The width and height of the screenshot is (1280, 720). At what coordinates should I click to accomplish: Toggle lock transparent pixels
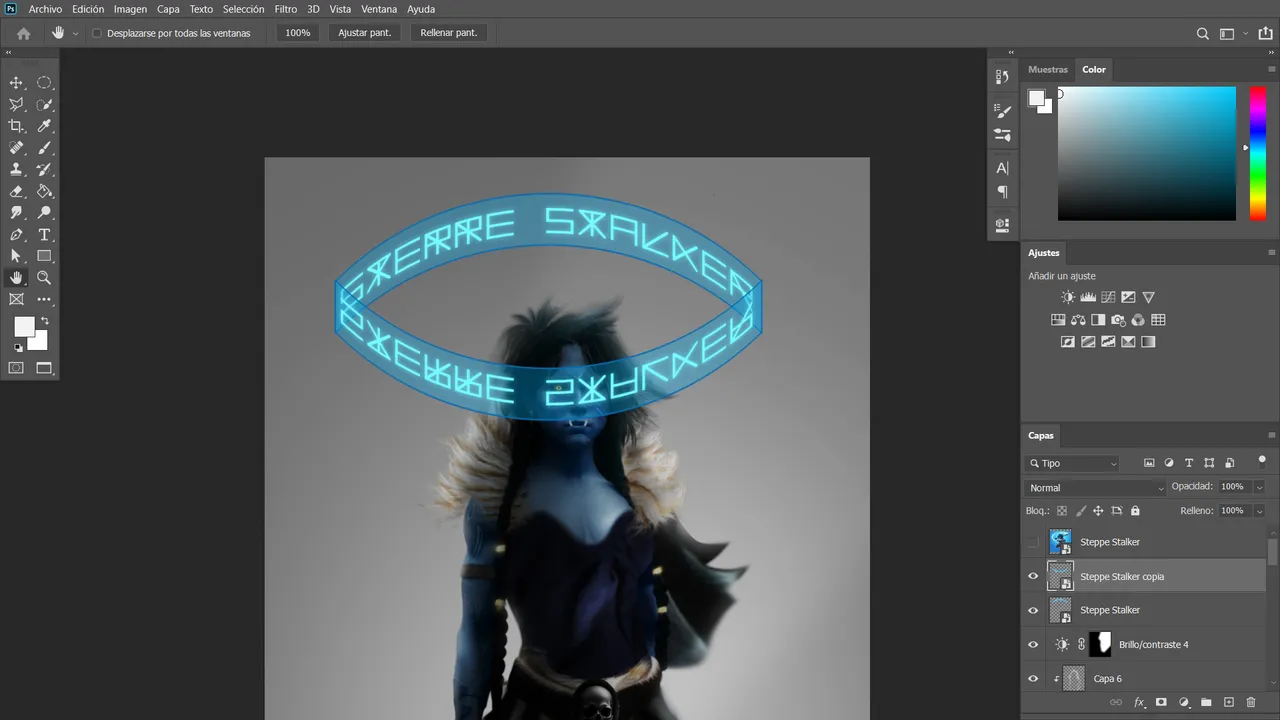coord(1062,510)
